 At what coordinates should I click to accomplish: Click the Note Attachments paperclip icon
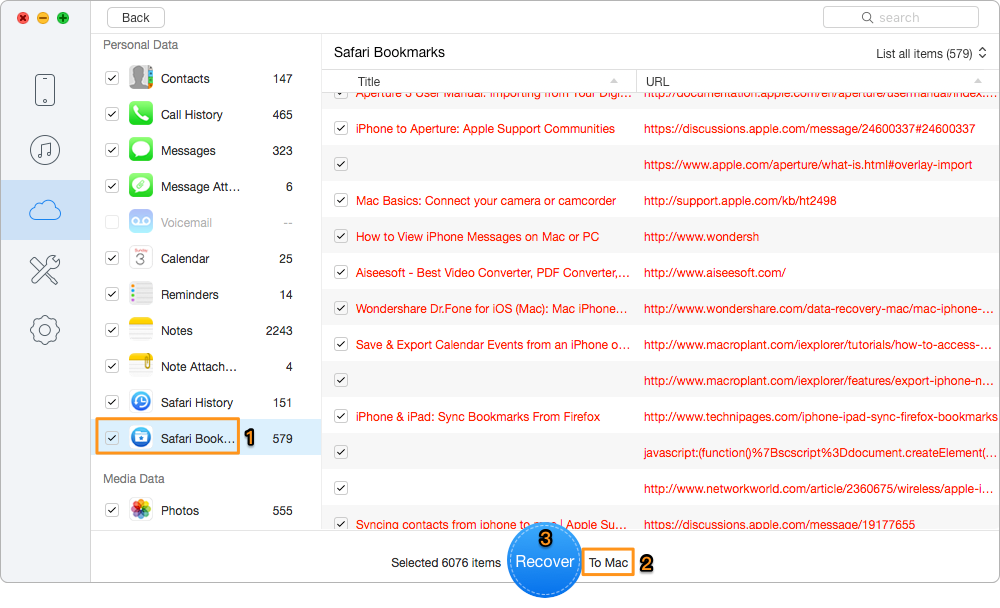click(141, 366)
